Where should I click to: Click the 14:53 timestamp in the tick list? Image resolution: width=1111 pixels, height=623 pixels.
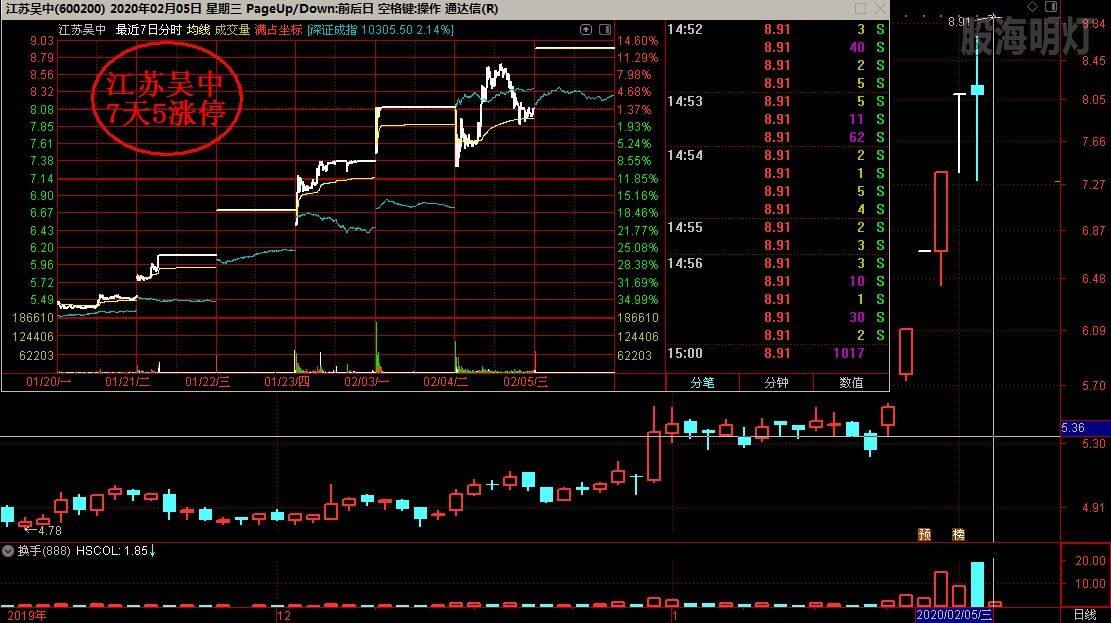(684, 101)
